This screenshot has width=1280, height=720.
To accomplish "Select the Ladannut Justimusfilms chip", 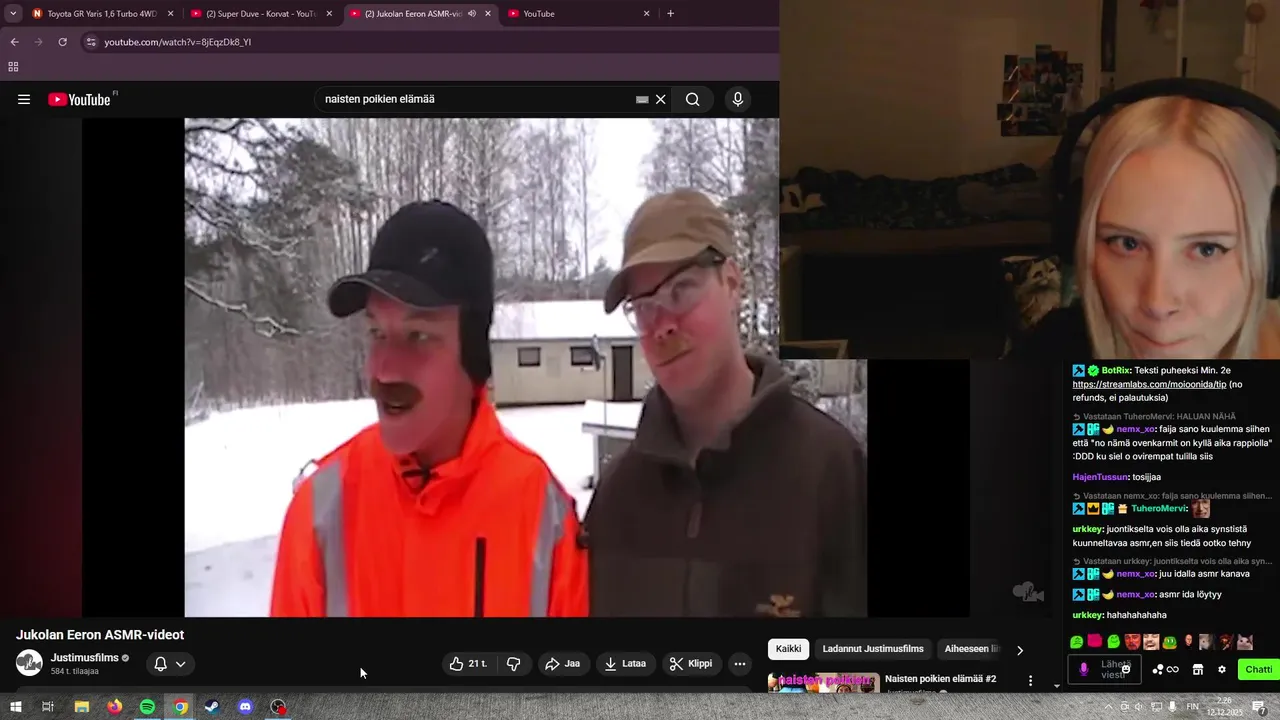I will (873, 649).
